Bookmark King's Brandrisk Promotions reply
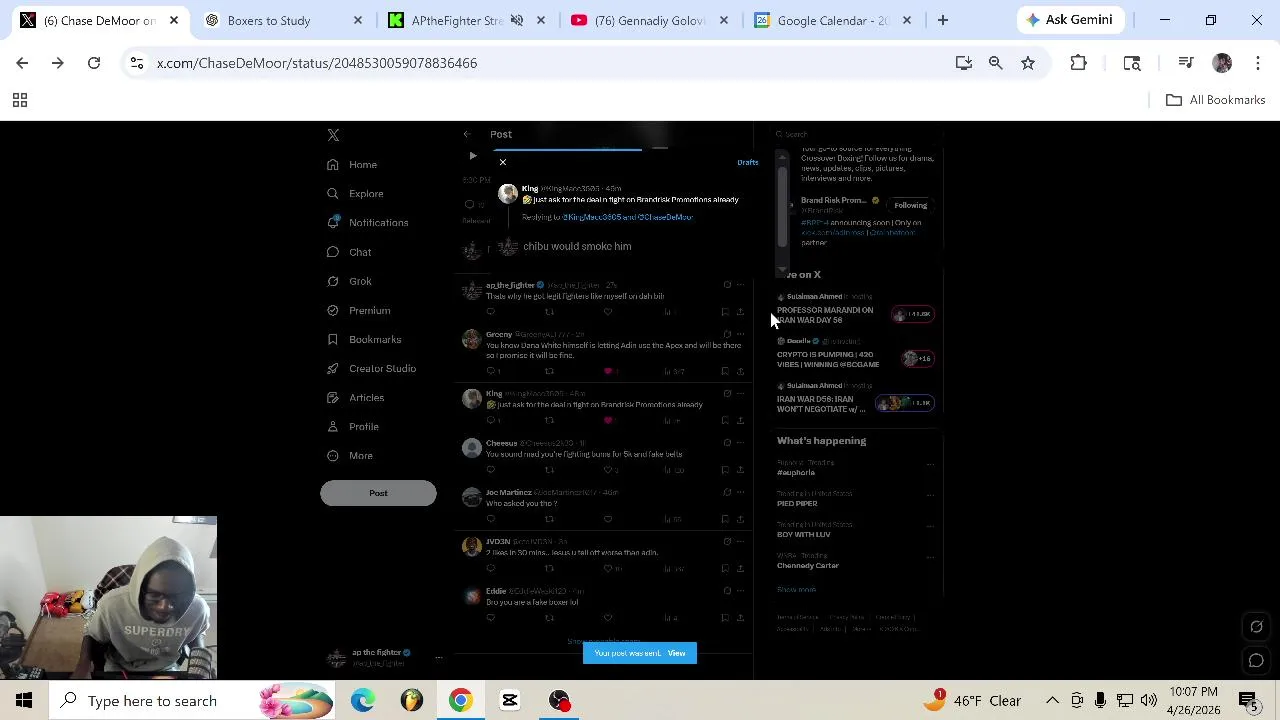 [725, 420]
